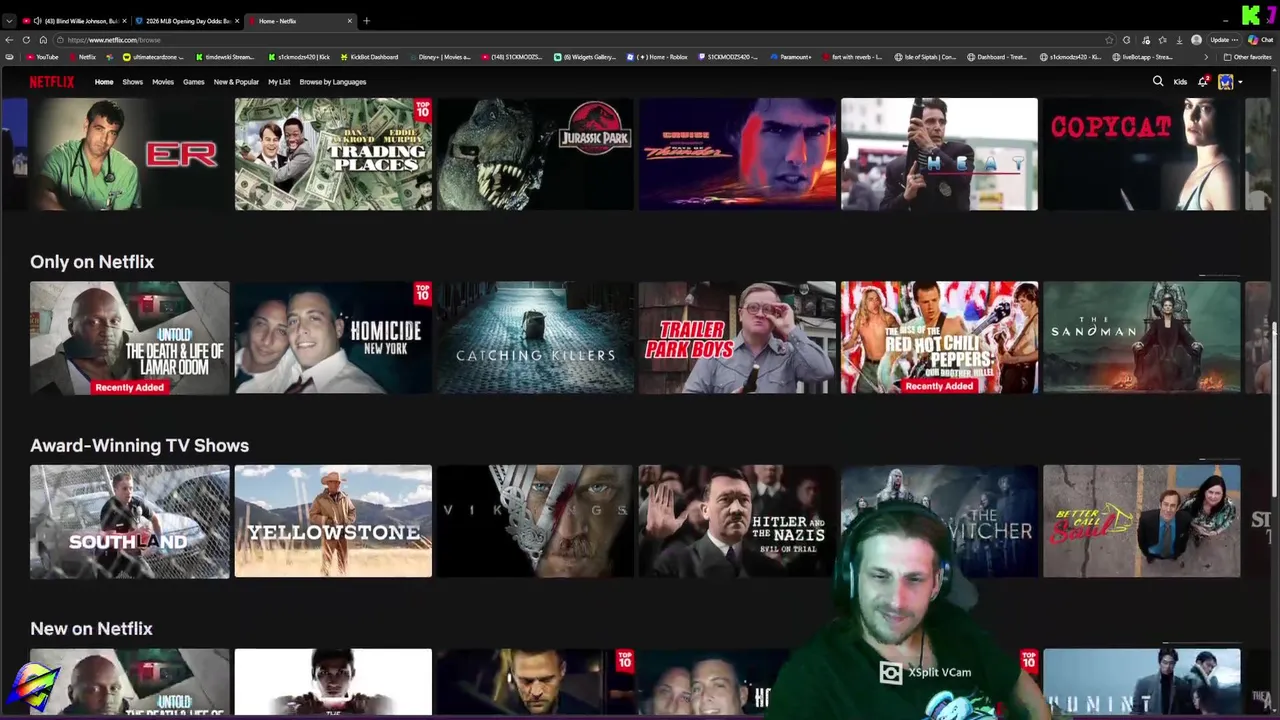Open the Award-Winning TV Shows heading
This screenshot has height=720, width=1280.
pos(139,446)
